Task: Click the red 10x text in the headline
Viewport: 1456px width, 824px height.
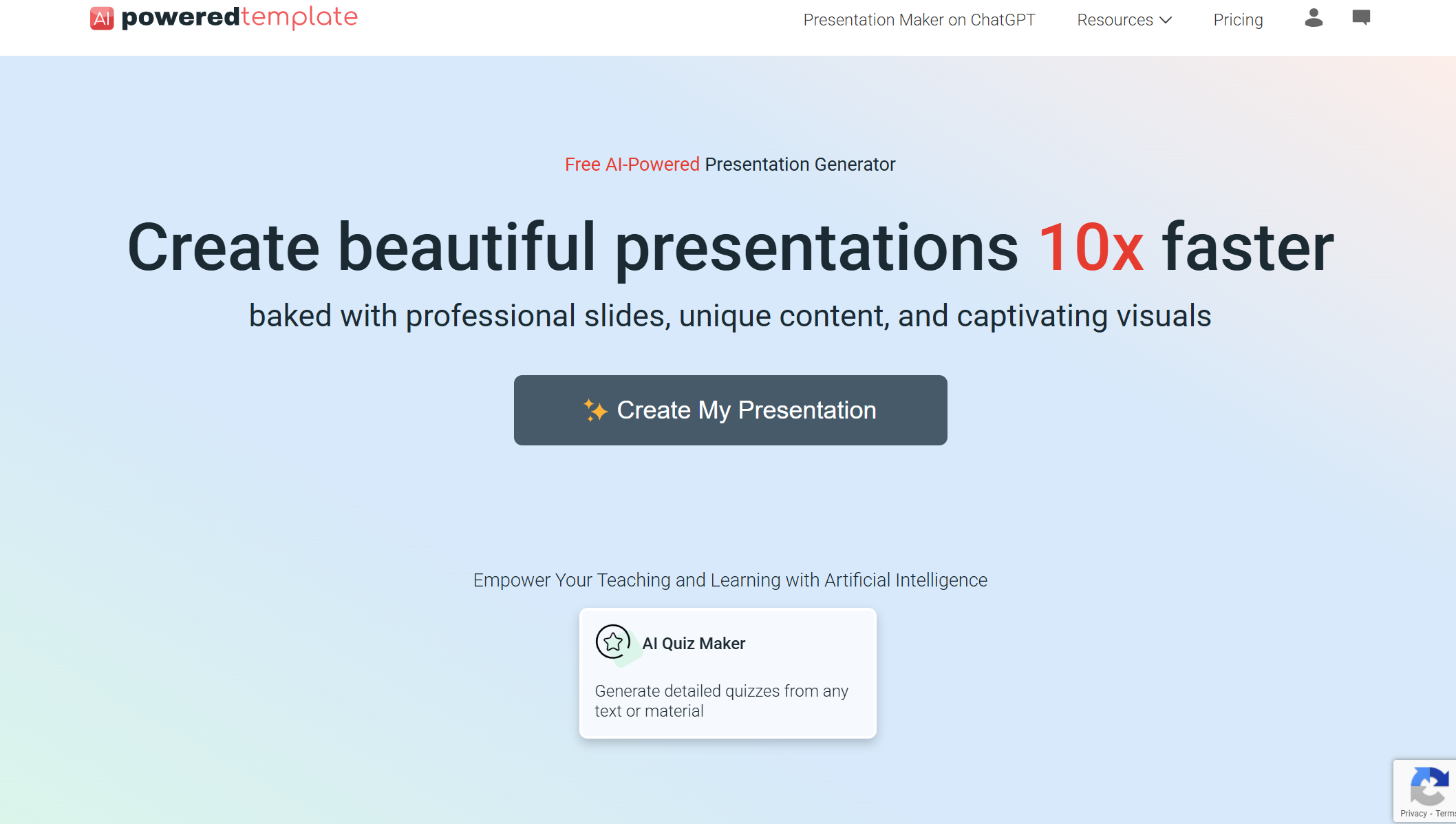Action: click(1091, 247)
